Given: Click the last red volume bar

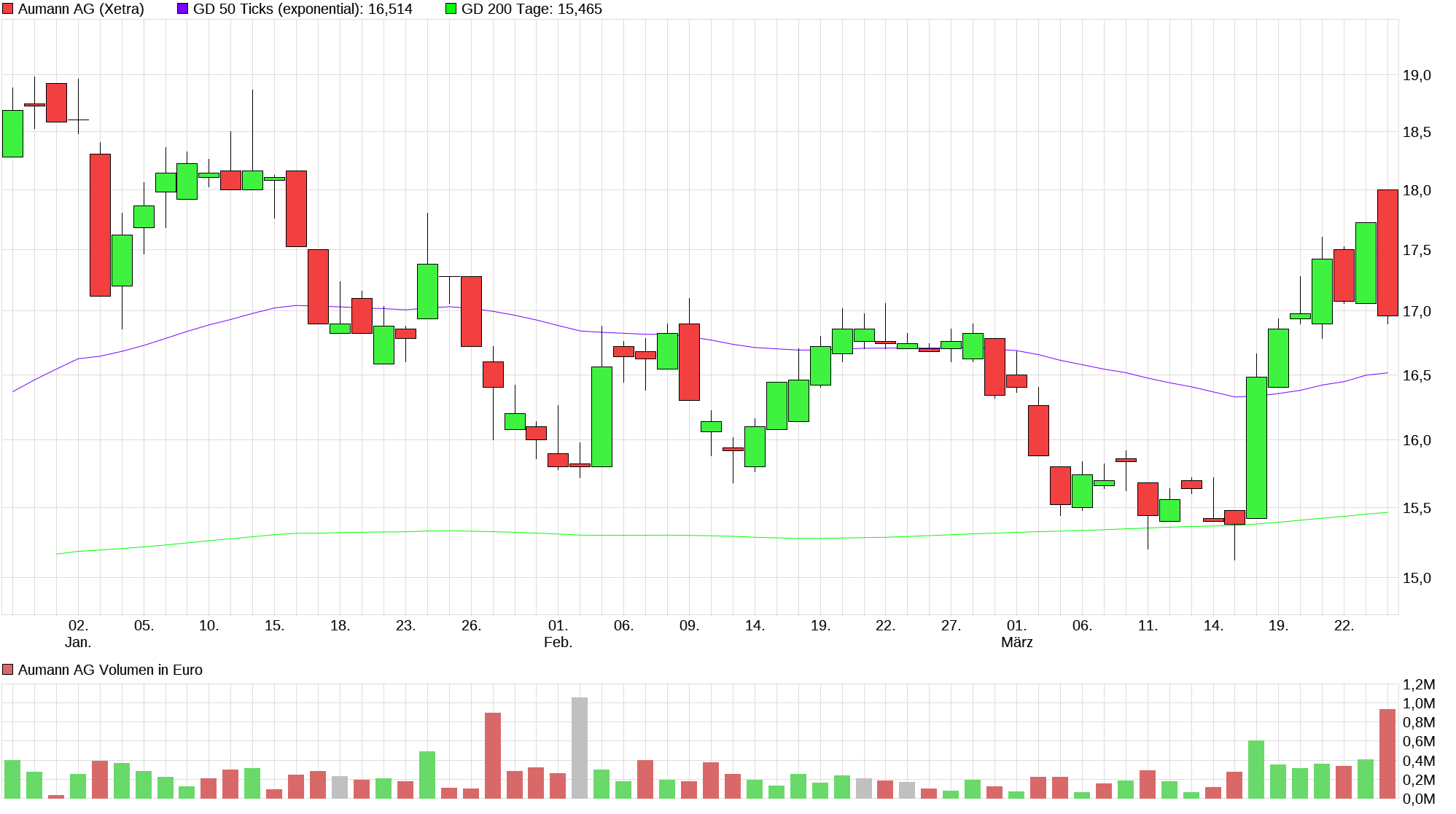Looking at the screenshot, I should click(1387, 754).
